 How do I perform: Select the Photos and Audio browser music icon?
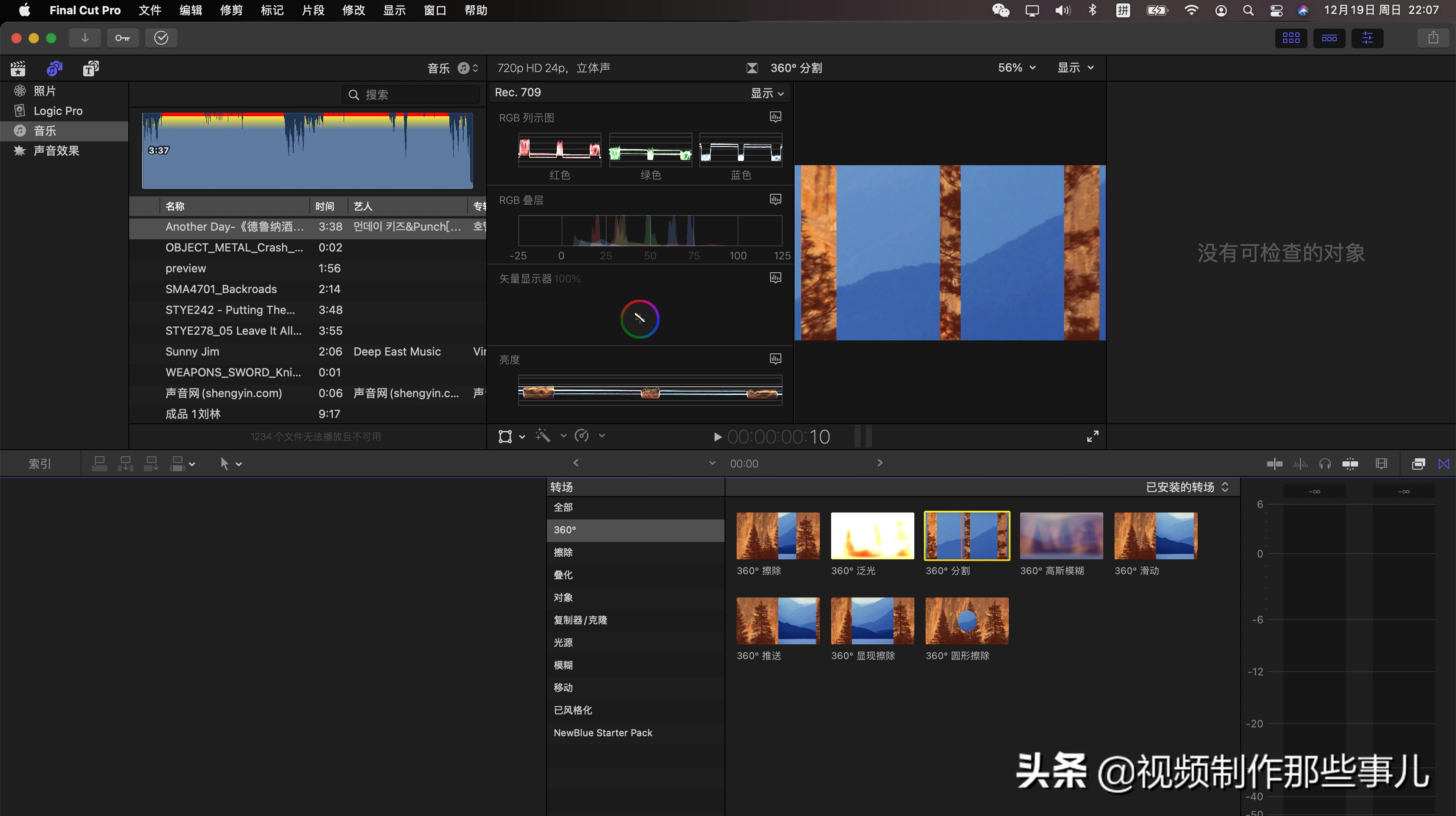coord(54,68)
